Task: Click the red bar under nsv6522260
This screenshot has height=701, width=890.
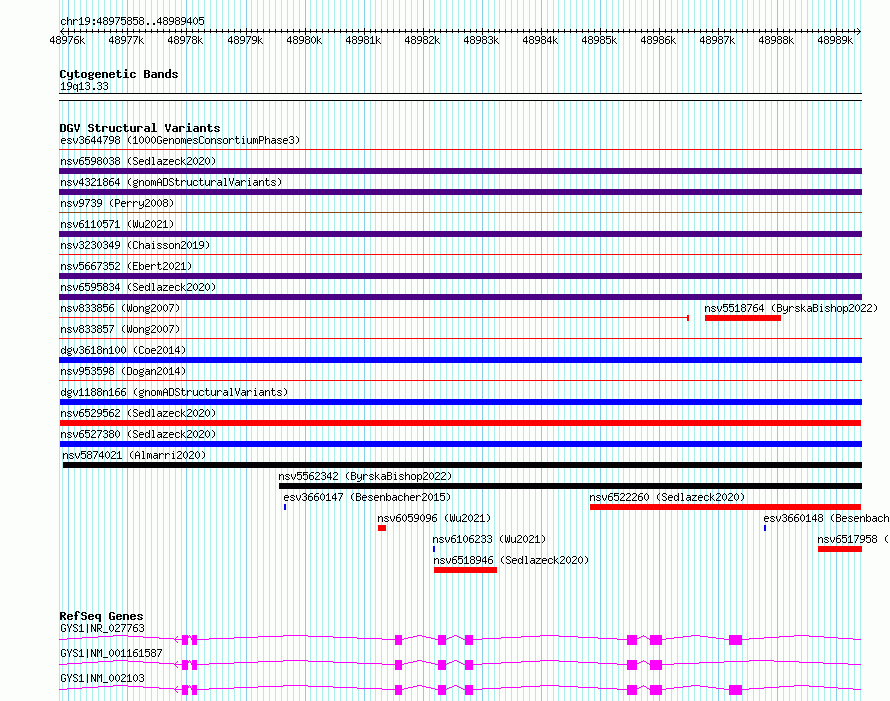Action: (x=725, y=507)
